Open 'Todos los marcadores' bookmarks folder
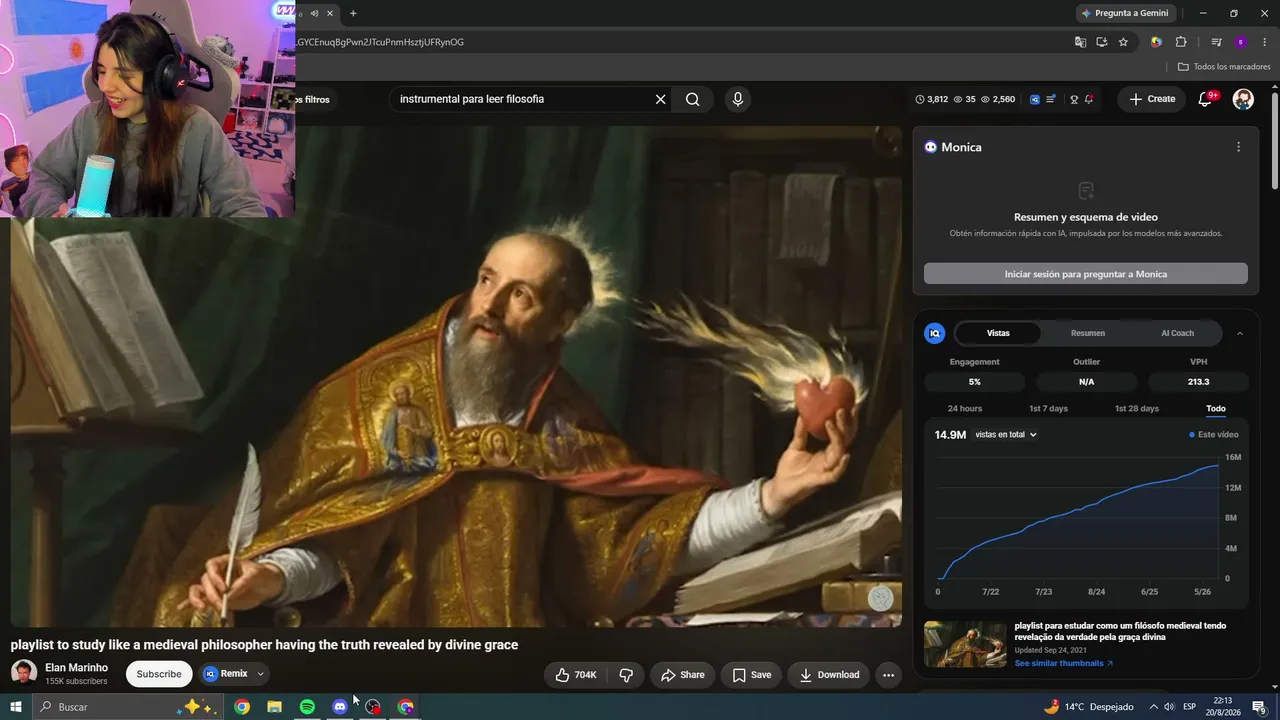 pos(1224,66)
